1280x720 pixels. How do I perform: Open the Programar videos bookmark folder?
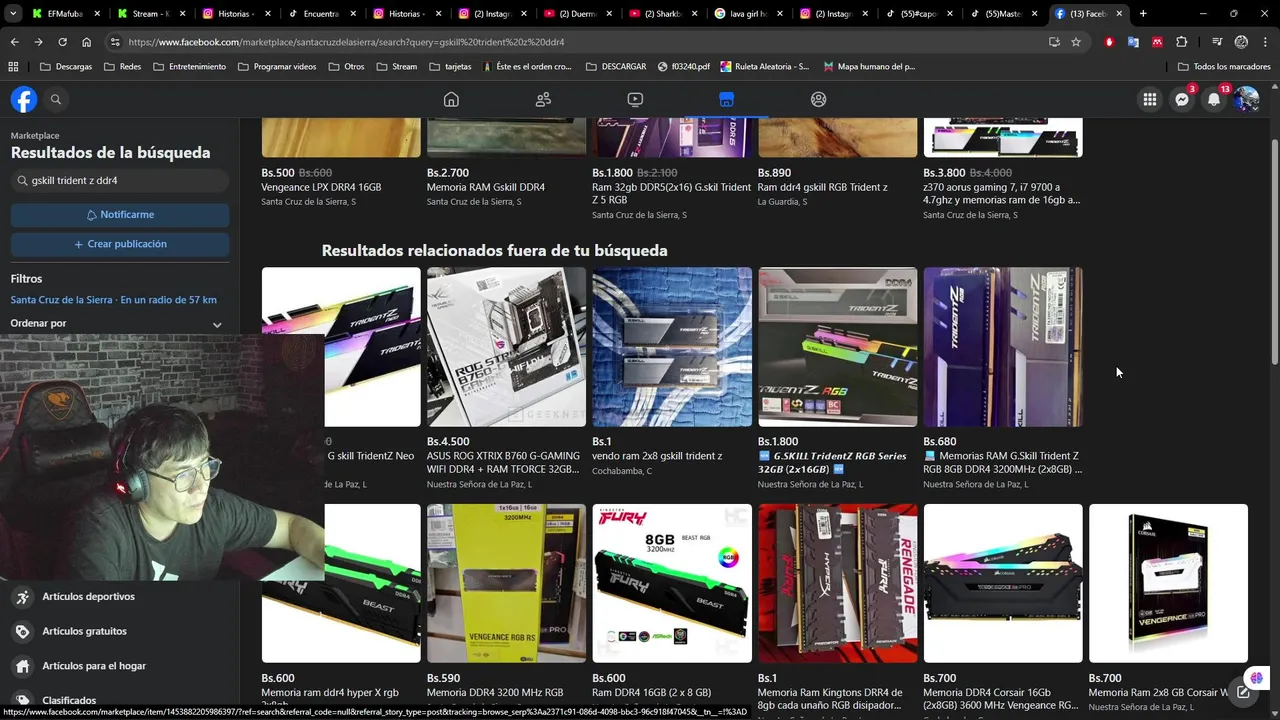tap(277, 66)
